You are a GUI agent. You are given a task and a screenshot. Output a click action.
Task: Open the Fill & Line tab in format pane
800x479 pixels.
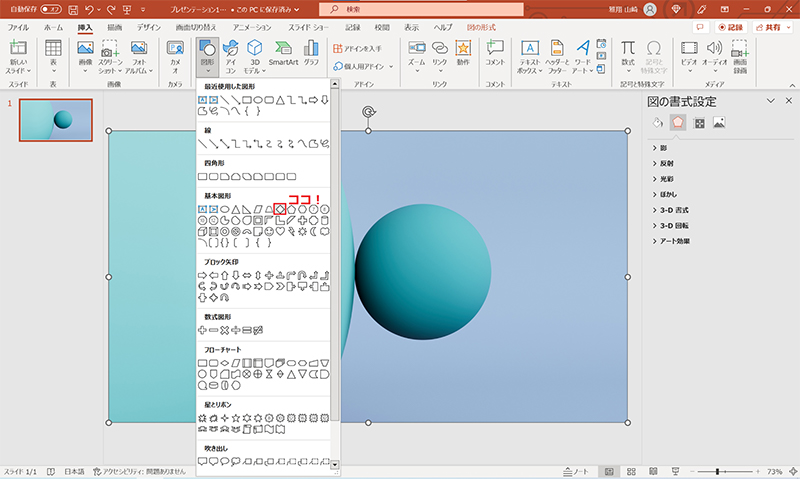pos(657,123)
